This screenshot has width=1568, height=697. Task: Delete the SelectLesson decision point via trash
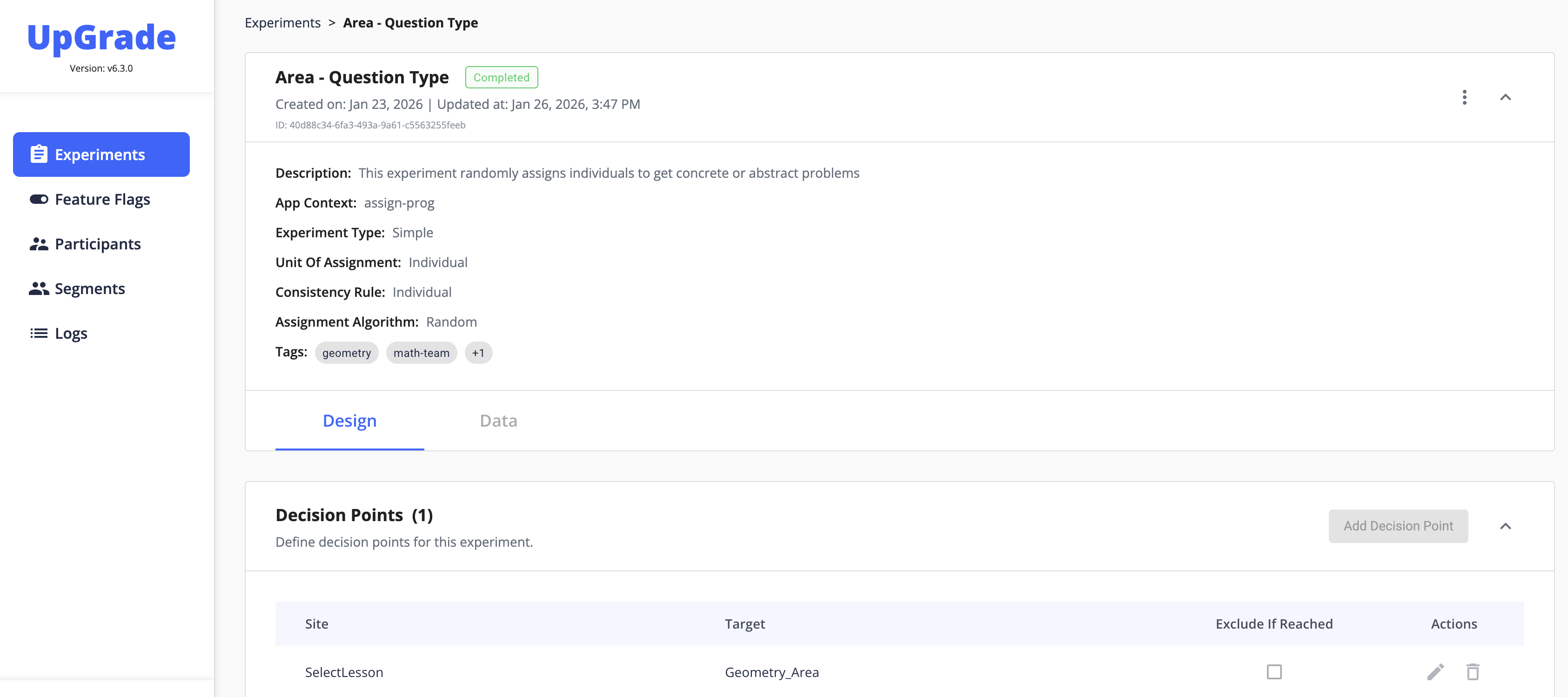(1473, 672)
